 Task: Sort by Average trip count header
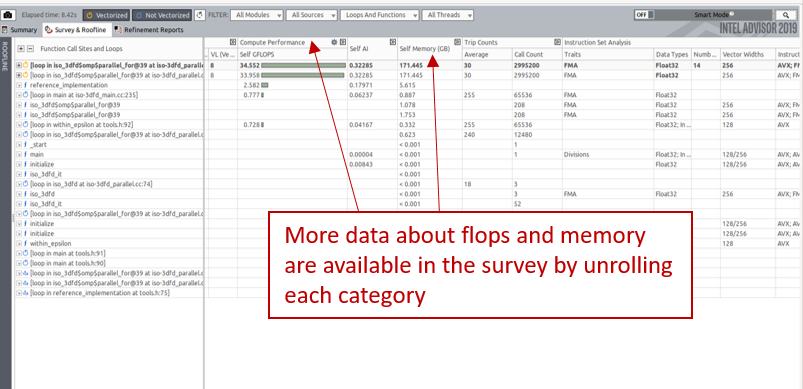coord(487,54)
